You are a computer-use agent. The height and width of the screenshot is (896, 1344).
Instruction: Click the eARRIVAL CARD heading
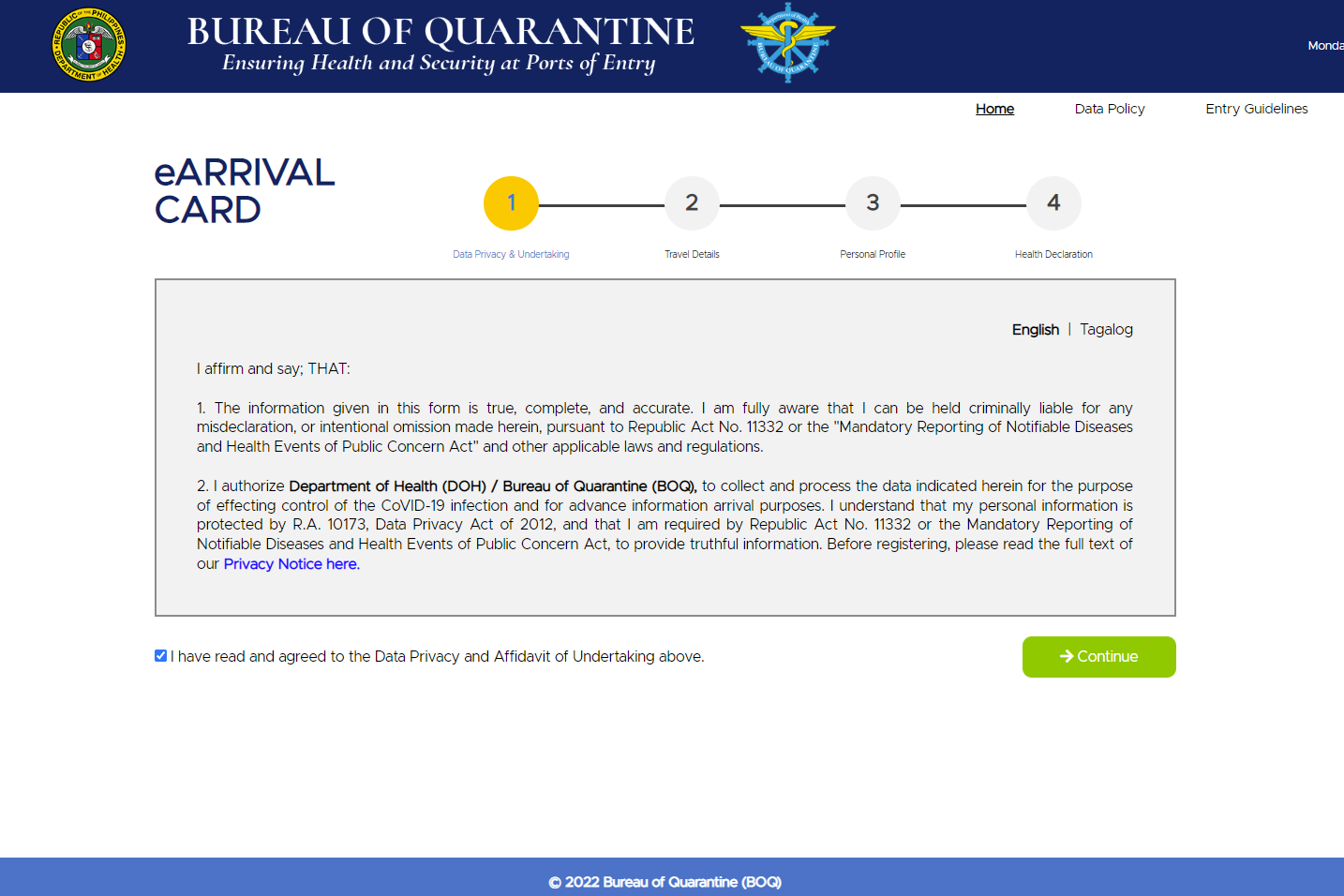click(x=244, y=191)
